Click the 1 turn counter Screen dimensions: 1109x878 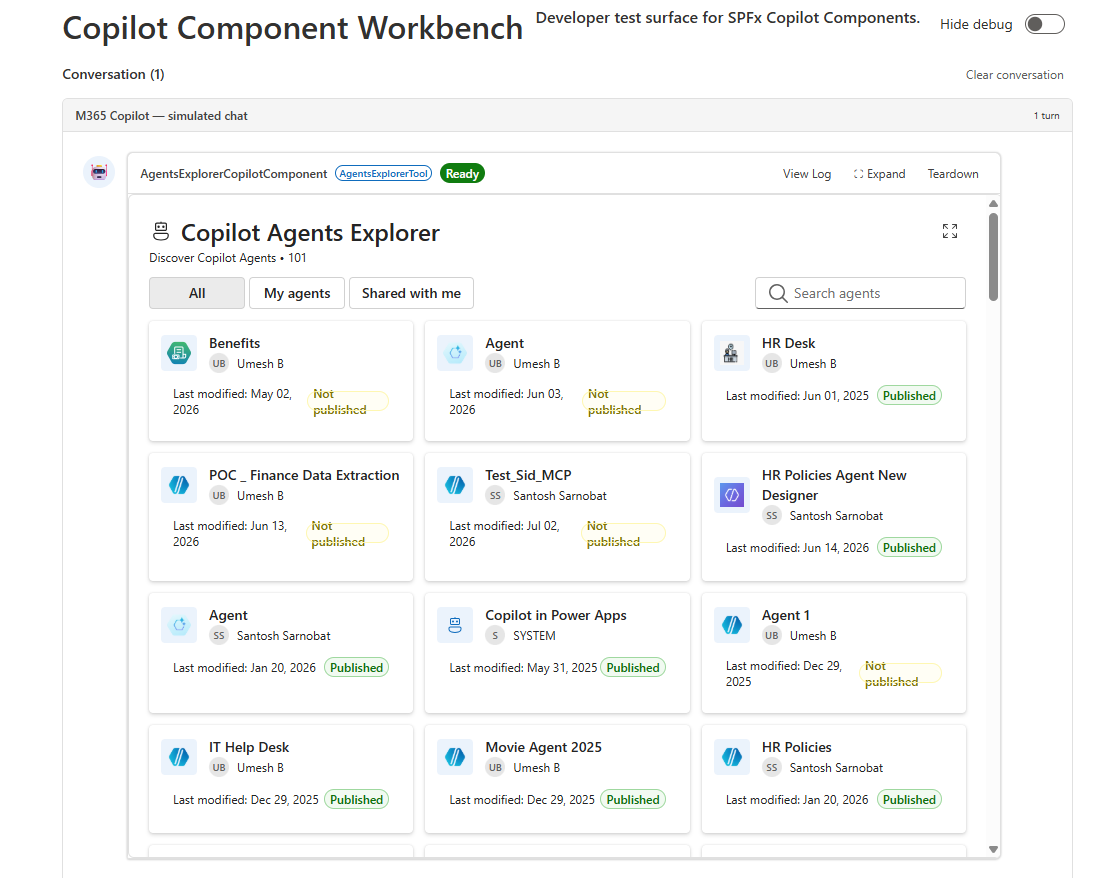pyautogui.click(x=1046, y=116)
